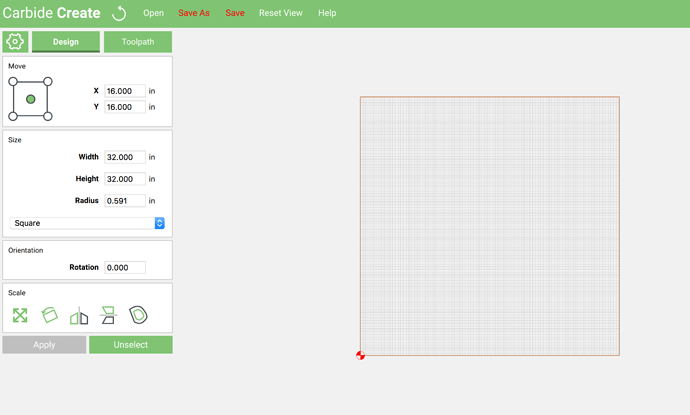
Task: Select the square shape on the canvas
Action: [490, 226]
